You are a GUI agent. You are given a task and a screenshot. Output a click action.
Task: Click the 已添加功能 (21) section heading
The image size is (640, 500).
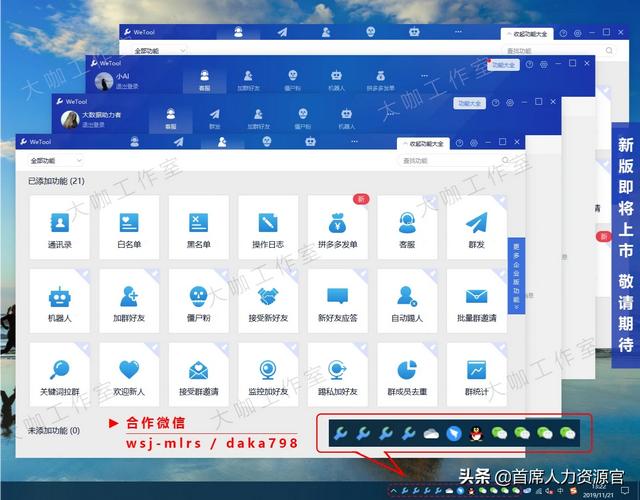[x=56, y=181]
